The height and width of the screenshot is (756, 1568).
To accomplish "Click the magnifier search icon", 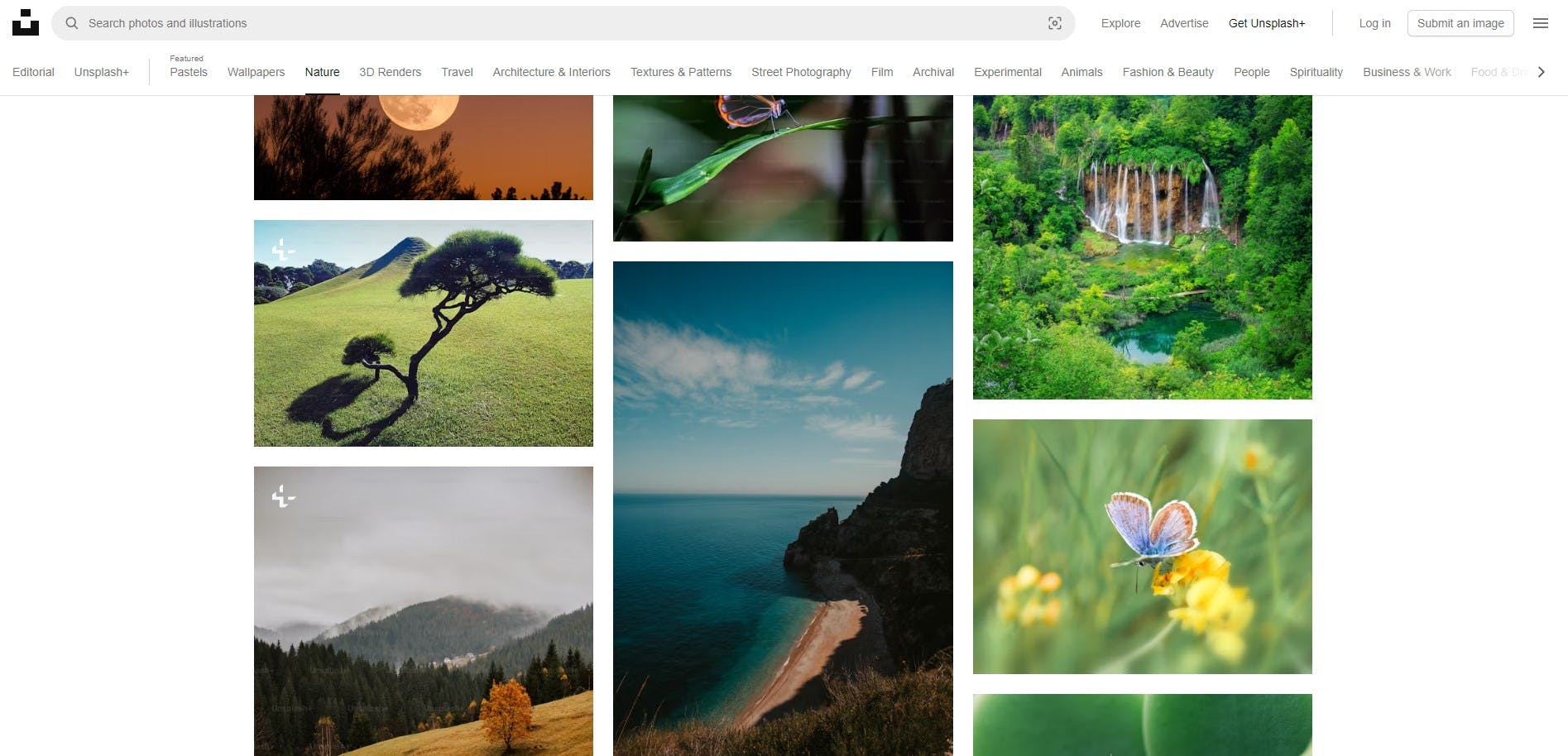I will [72, 23].
